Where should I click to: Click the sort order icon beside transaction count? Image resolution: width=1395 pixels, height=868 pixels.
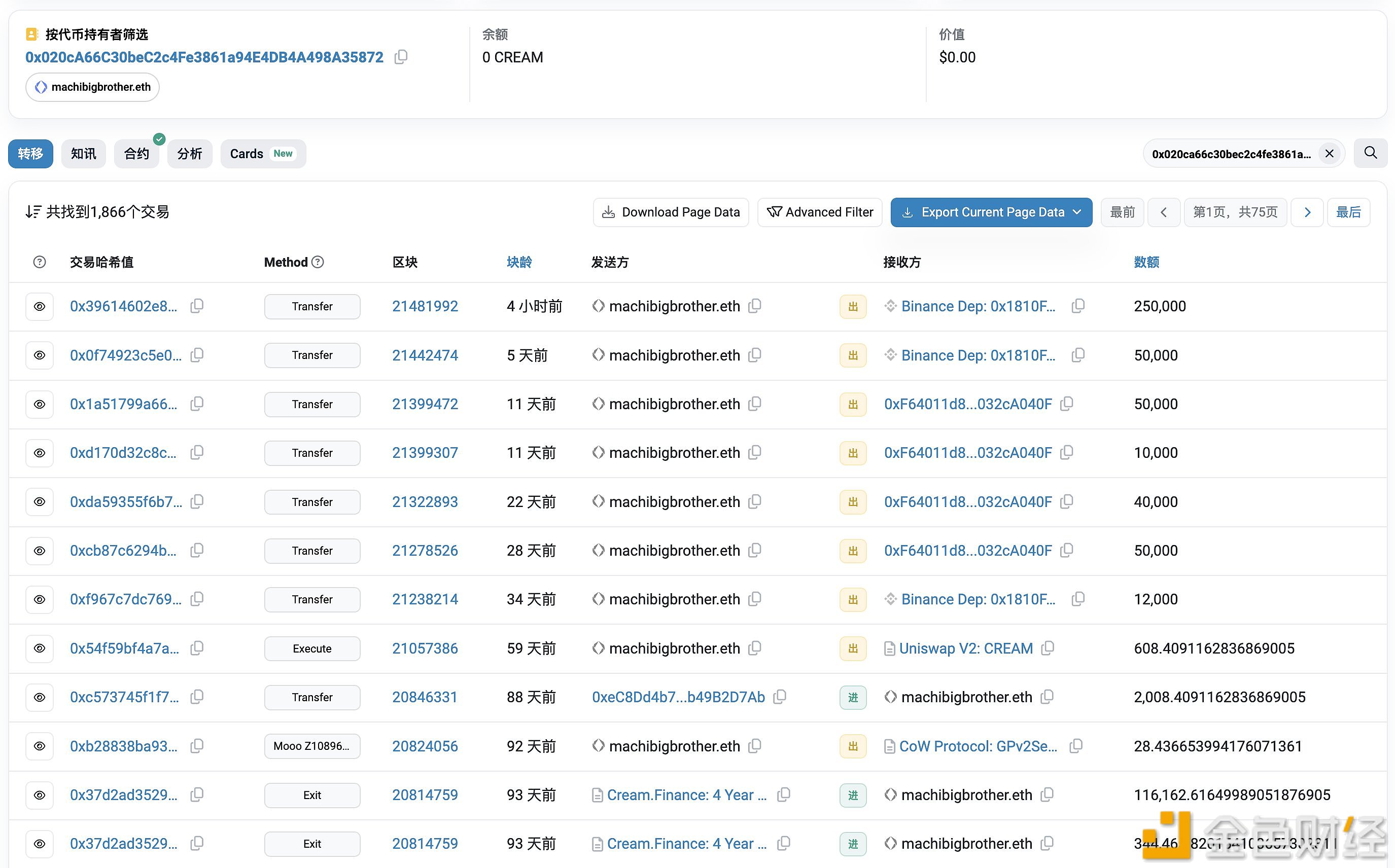click(x=33, y=212)
